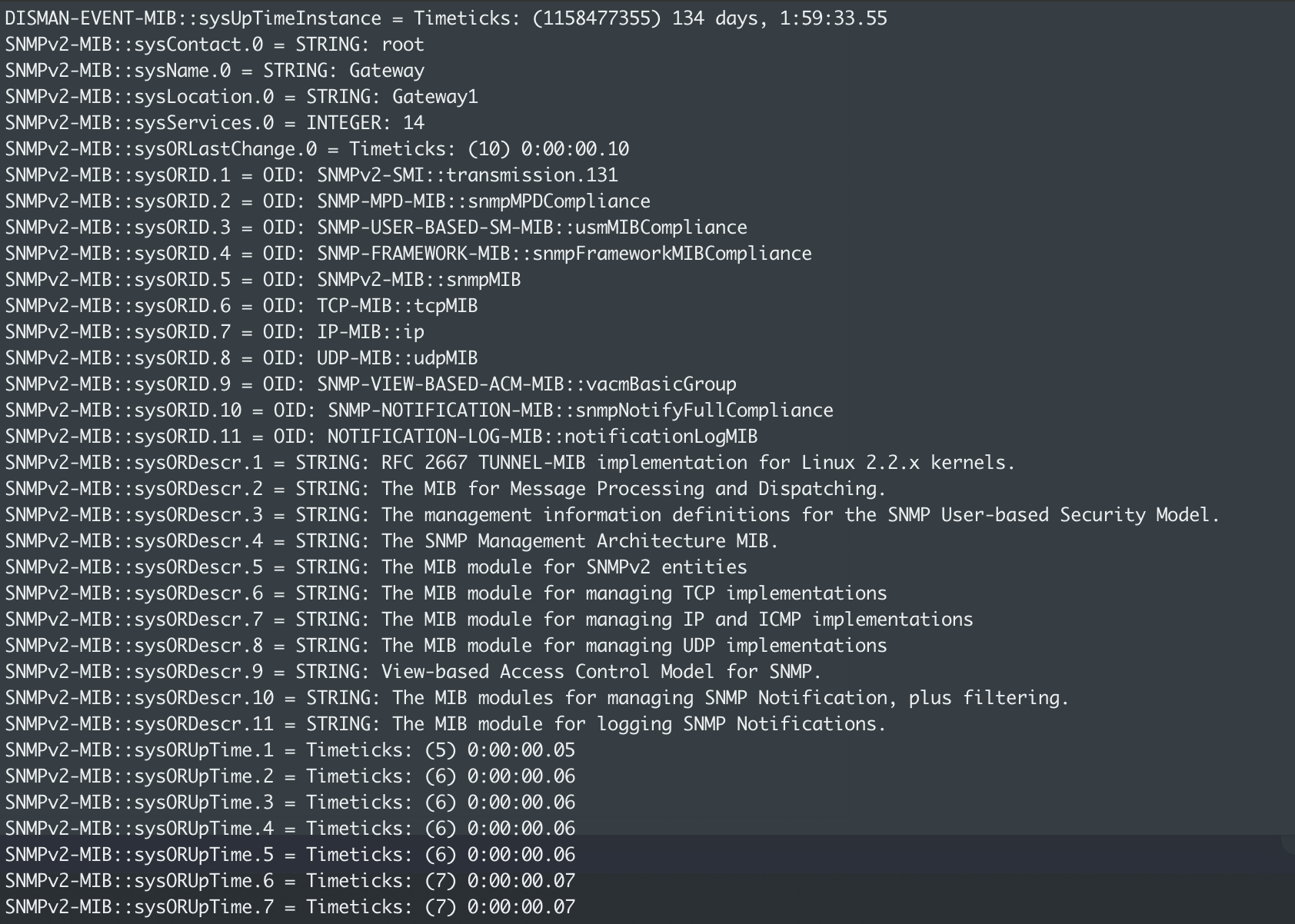Click the sysORLastChange.0 Timeticks line
The image size is (1295, 924).
[317, 149]
